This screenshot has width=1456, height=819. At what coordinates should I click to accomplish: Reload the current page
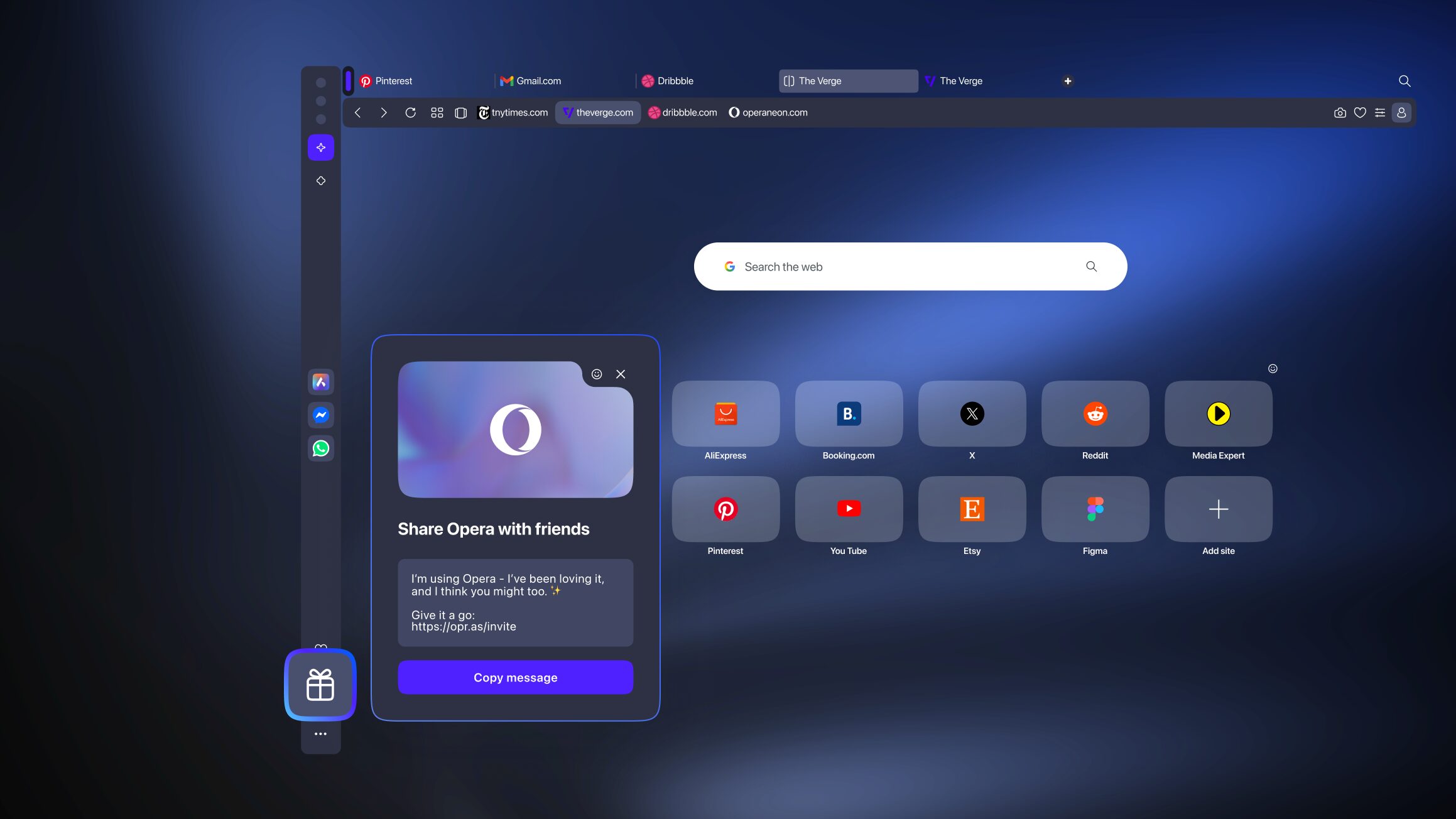[410, 113]
